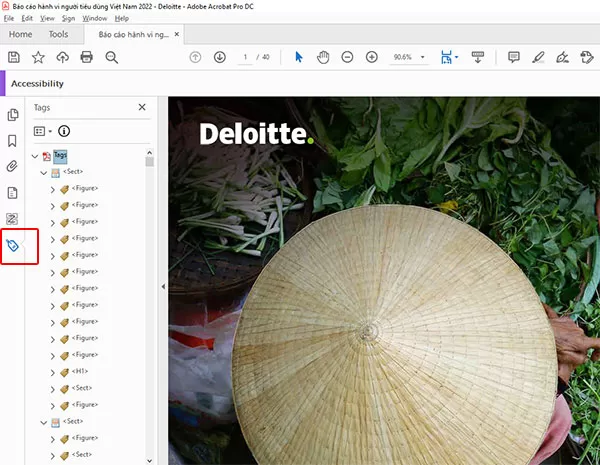
Task: Toggle the Tags panel icon in sidebar
Action: tap(13, 245)
